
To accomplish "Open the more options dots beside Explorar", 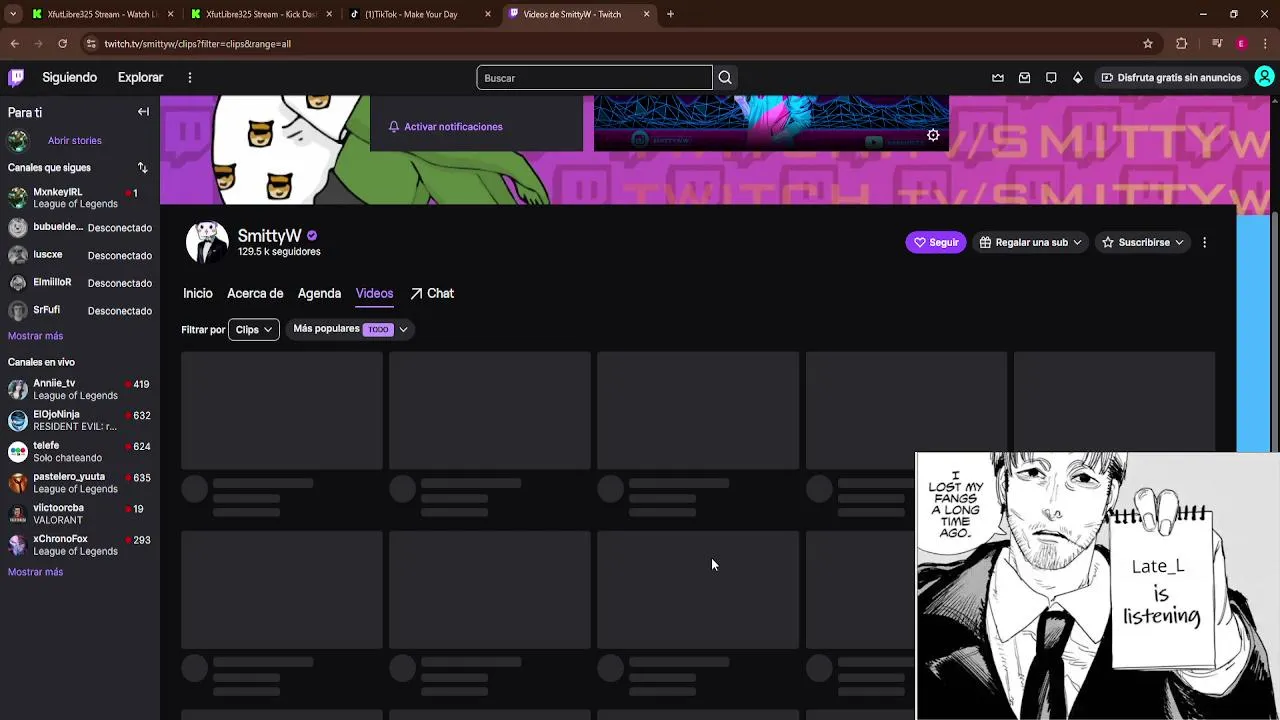I will tap(189, 77).
